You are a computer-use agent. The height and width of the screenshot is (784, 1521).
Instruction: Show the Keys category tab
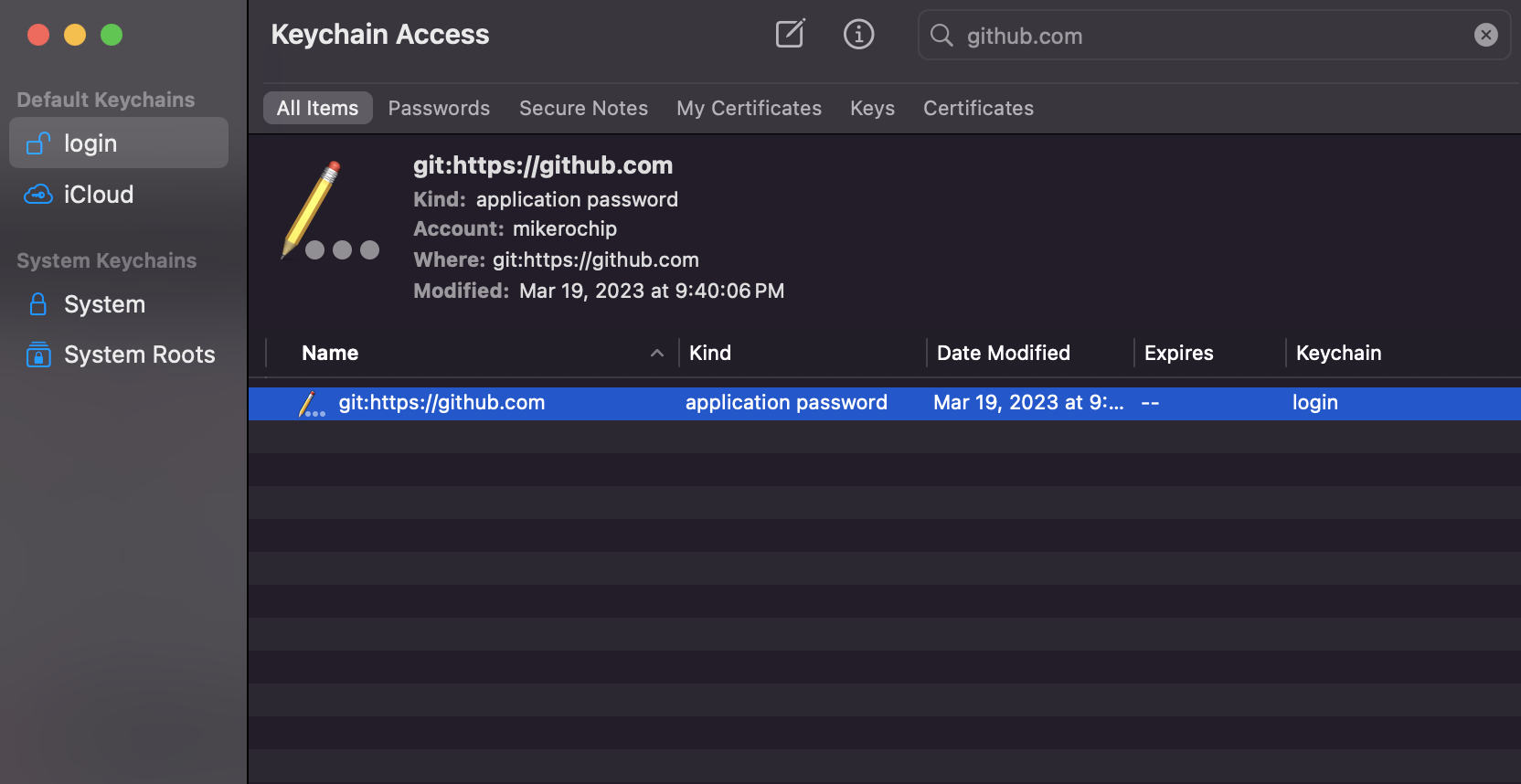[872, 108]
